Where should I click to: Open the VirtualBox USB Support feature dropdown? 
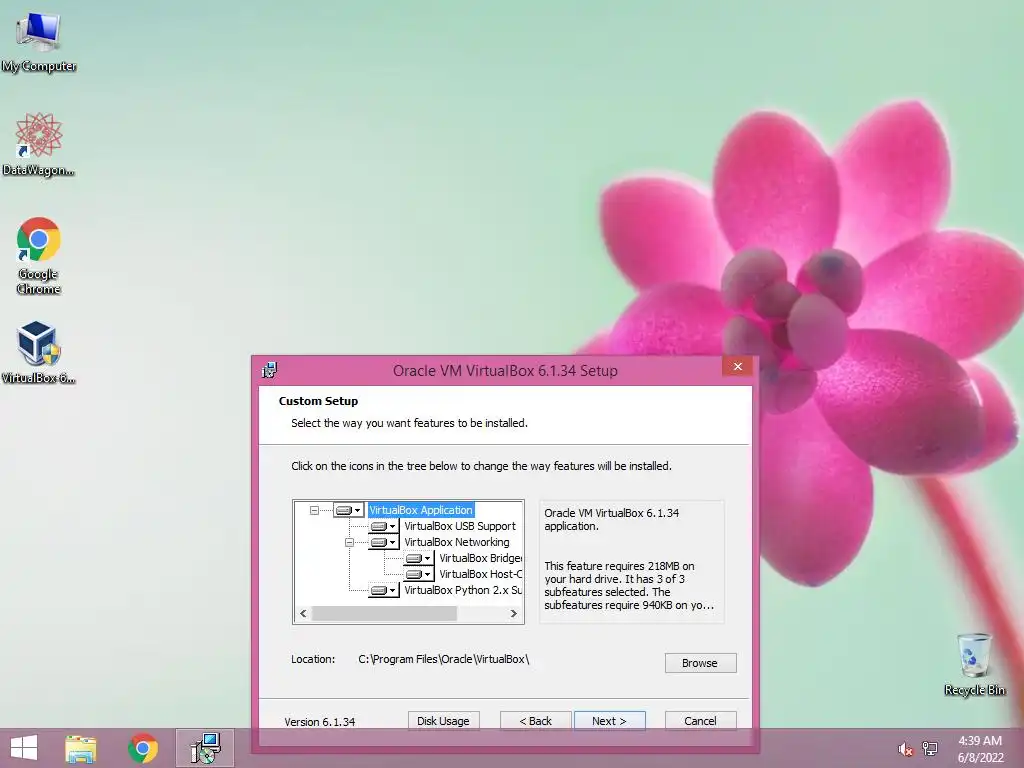pos(383,526)
